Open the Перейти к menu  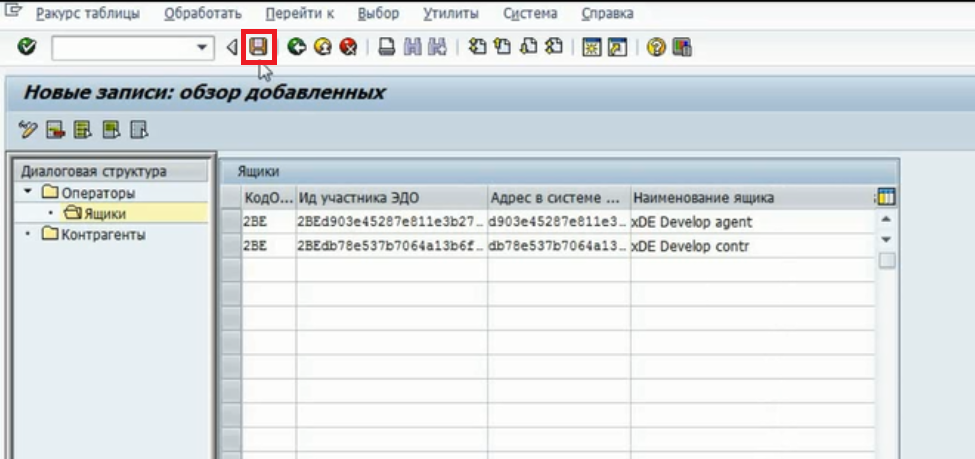click(x=300, y=14)
